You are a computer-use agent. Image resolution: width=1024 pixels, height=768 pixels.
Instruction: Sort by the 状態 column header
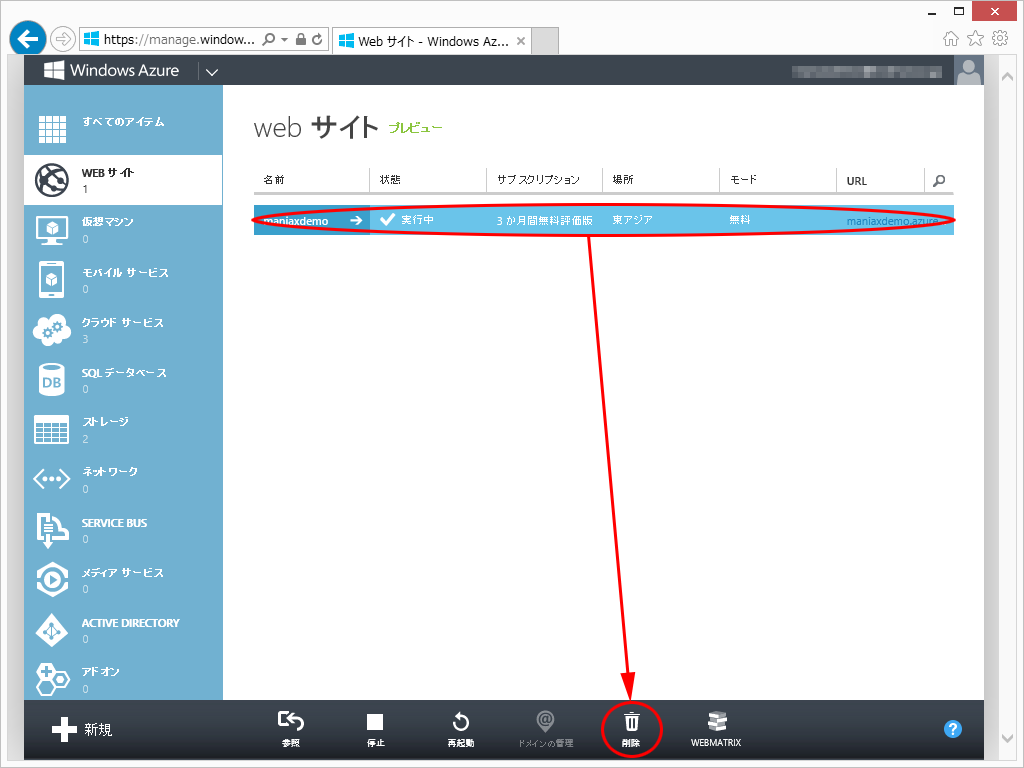click(390, 180)
